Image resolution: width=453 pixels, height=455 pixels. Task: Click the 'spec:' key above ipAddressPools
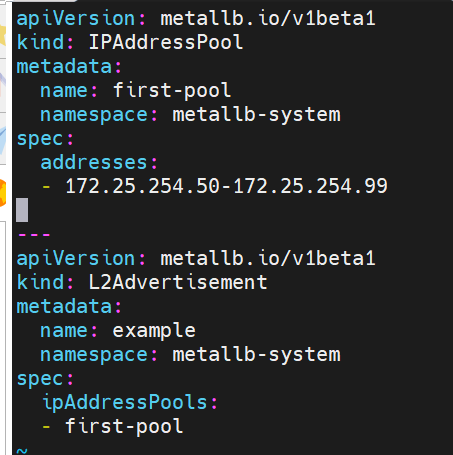(45, 379)
